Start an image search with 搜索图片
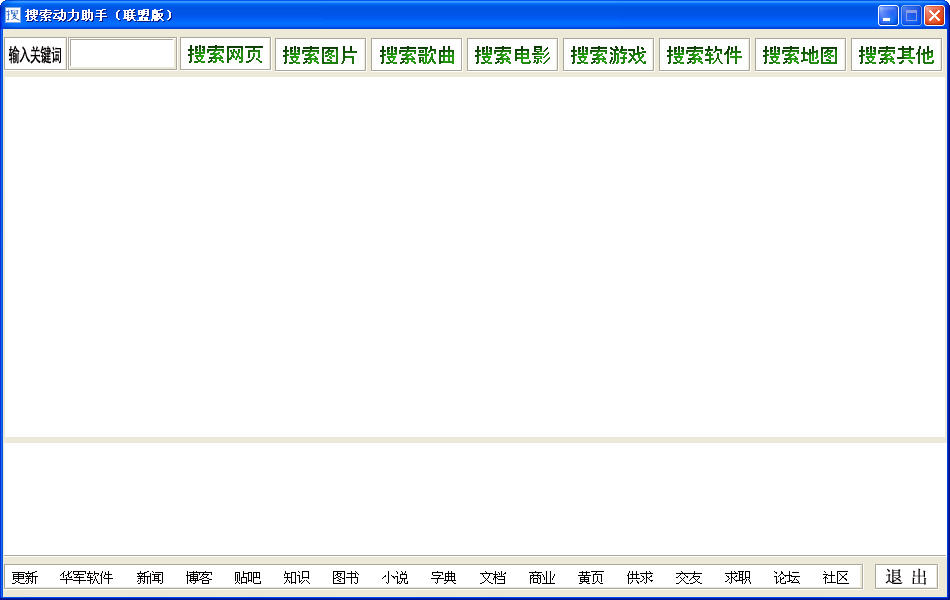This screenshot has height=600, width=950. (x=321, y=55)
